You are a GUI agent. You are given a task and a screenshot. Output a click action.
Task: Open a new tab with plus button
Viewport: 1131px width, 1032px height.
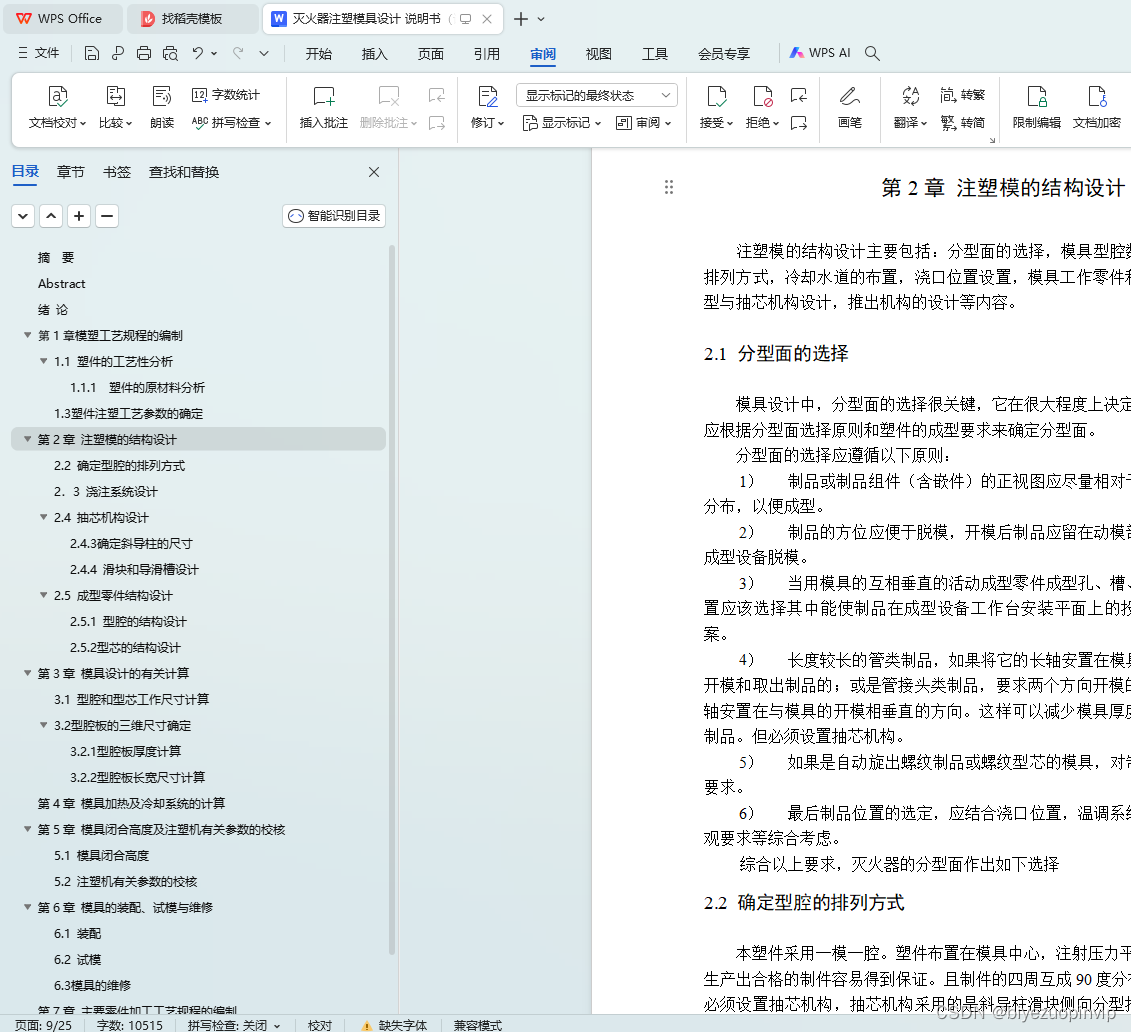pyautogui.click(x=520, y=19)
